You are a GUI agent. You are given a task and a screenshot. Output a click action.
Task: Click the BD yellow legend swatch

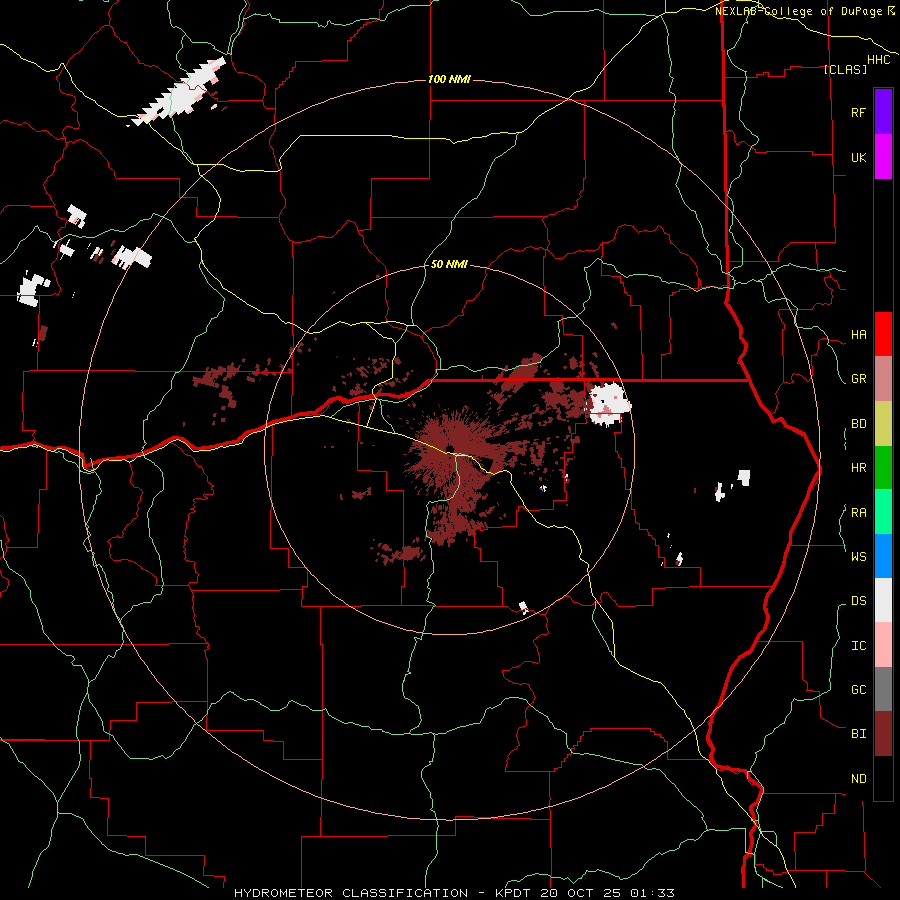click(883, 424)
